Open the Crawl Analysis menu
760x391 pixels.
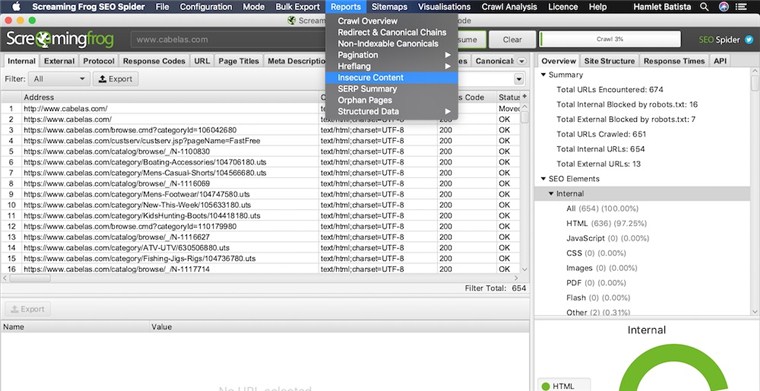tap(509, 7)
